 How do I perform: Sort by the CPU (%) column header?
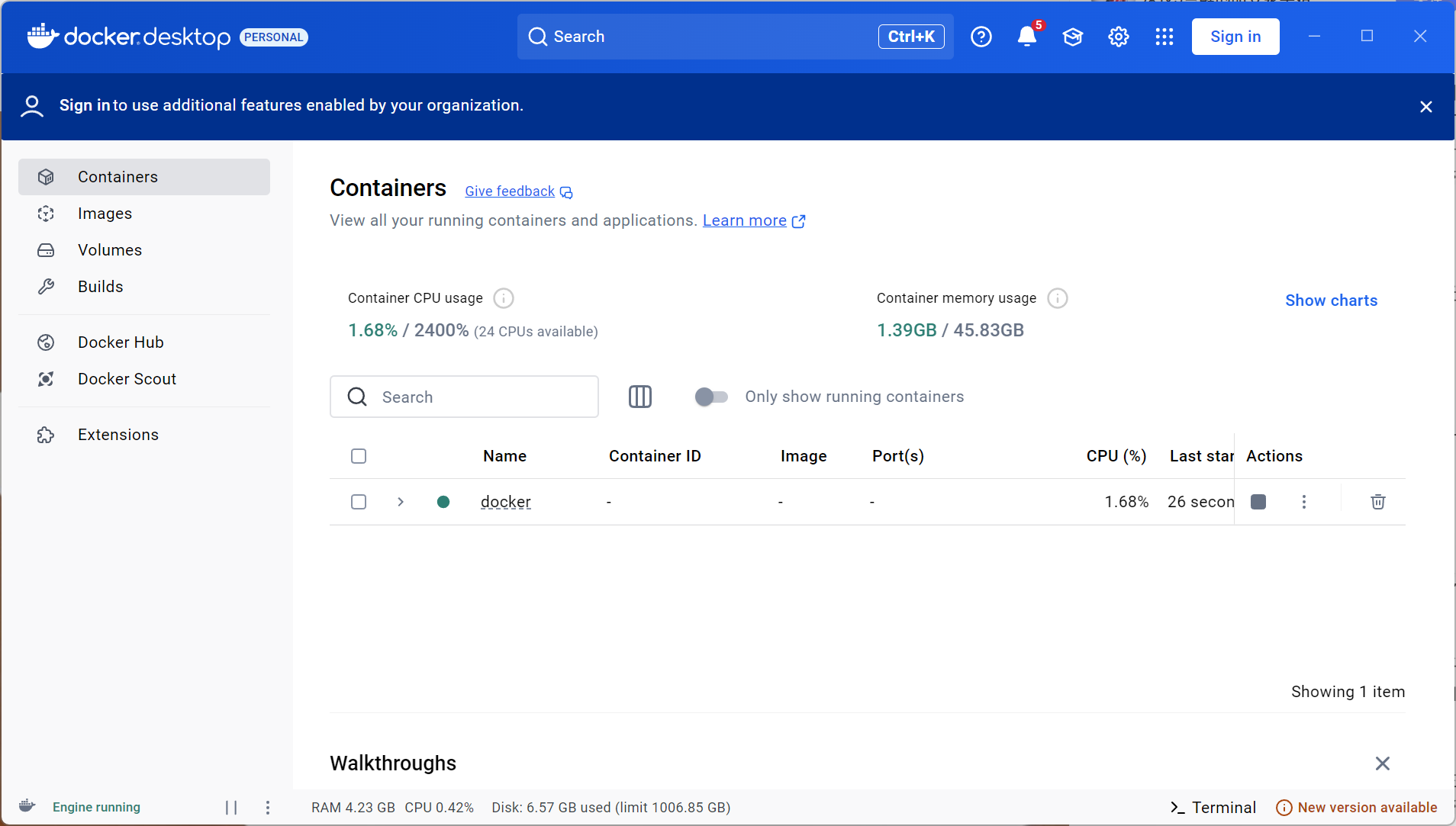[1116, 456]
